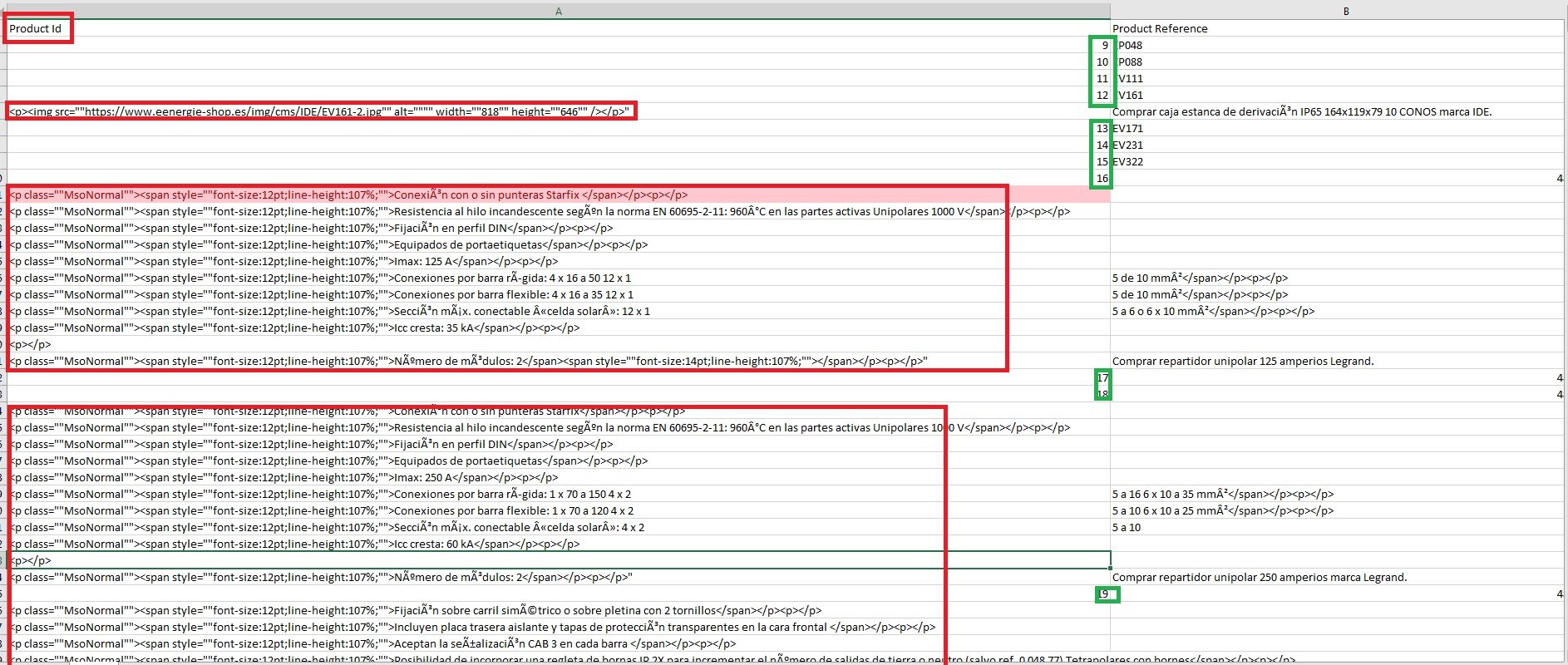Click the product reference cell ending 'P088'
This screenshot has height=665, width=1568.
[x=1338, y=62]
